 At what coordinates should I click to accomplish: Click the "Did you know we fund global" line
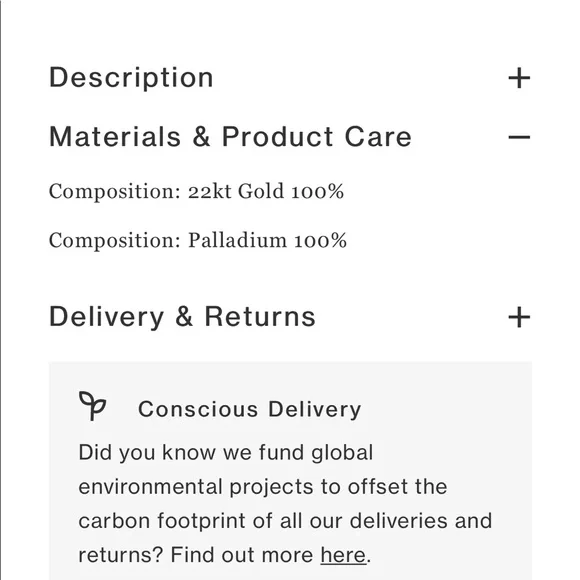coord(226,453)
